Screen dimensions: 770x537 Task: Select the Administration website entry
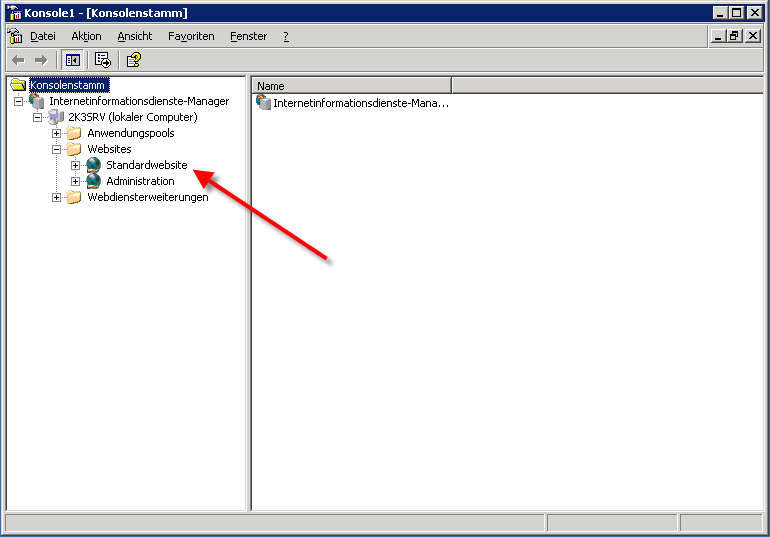pos(140,181)
